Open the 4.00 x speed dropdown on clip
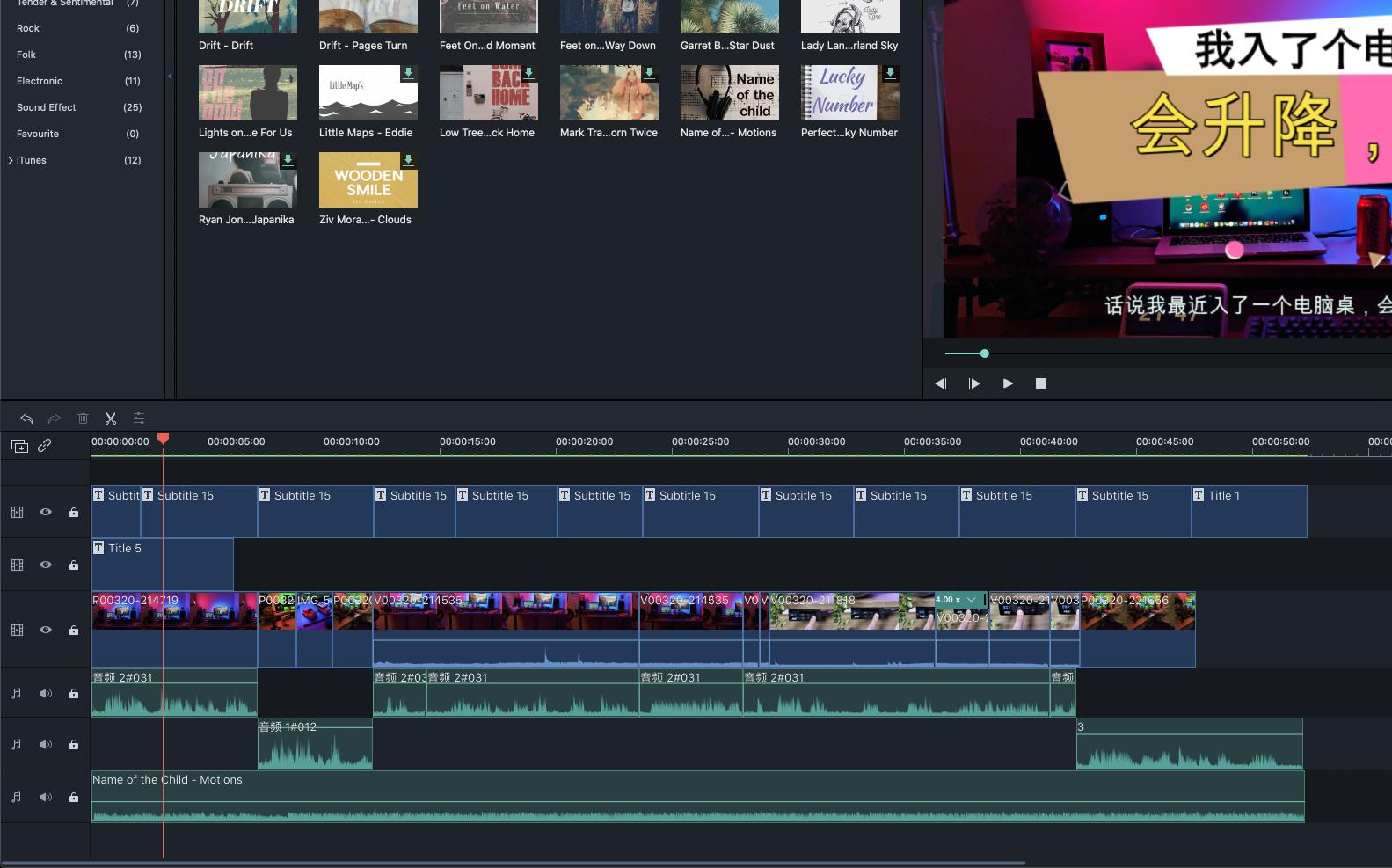The width and height of the screenshot is (1392, 868). (x=971, y=600)
